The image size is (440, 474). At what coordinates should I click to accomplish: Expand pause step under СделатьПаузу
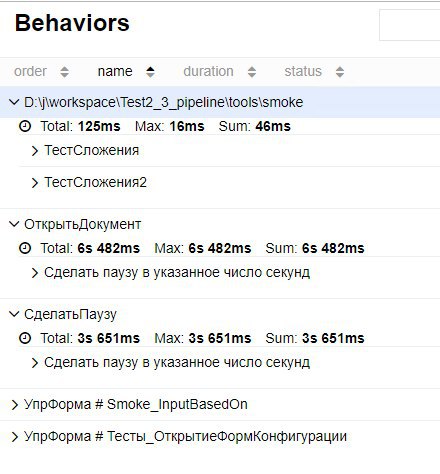[35, 363]
